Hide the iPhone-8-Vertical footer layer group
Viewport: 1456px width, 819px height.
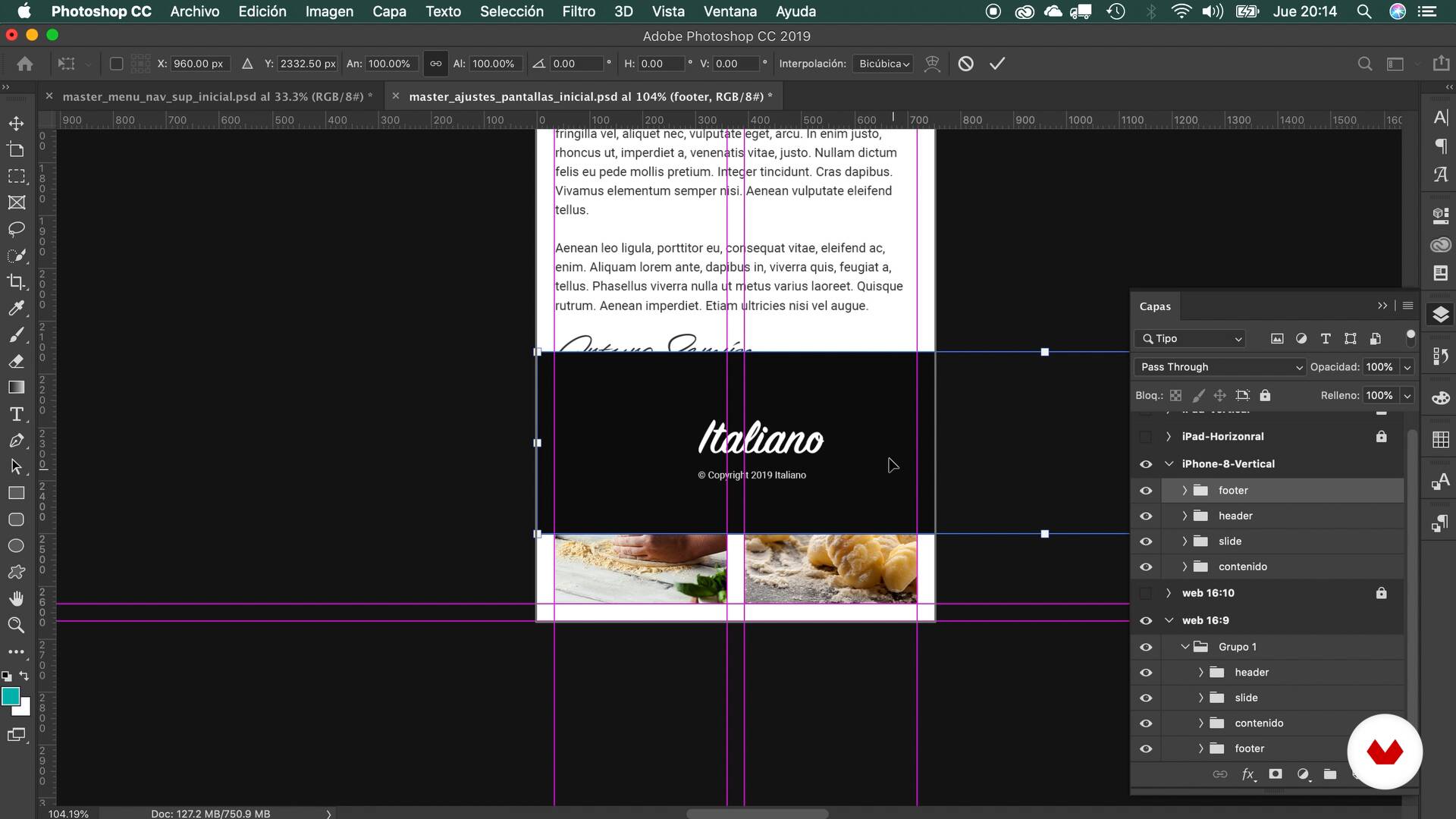click(1146, 491)
